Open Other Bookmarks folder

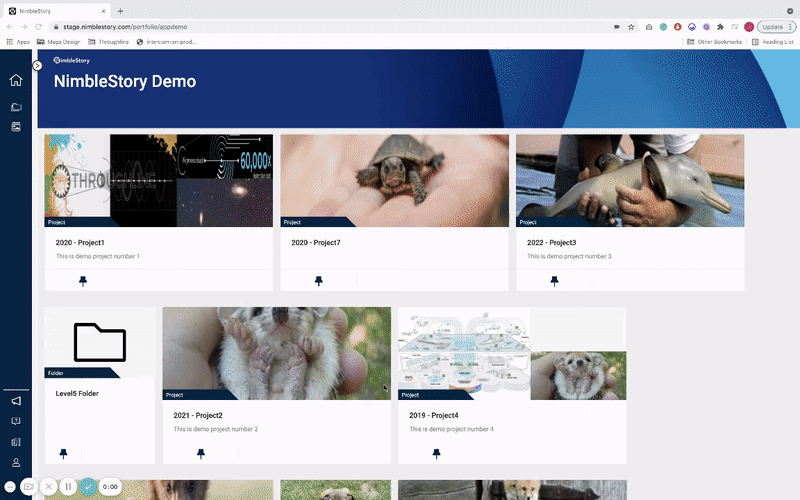pos(714,42)
